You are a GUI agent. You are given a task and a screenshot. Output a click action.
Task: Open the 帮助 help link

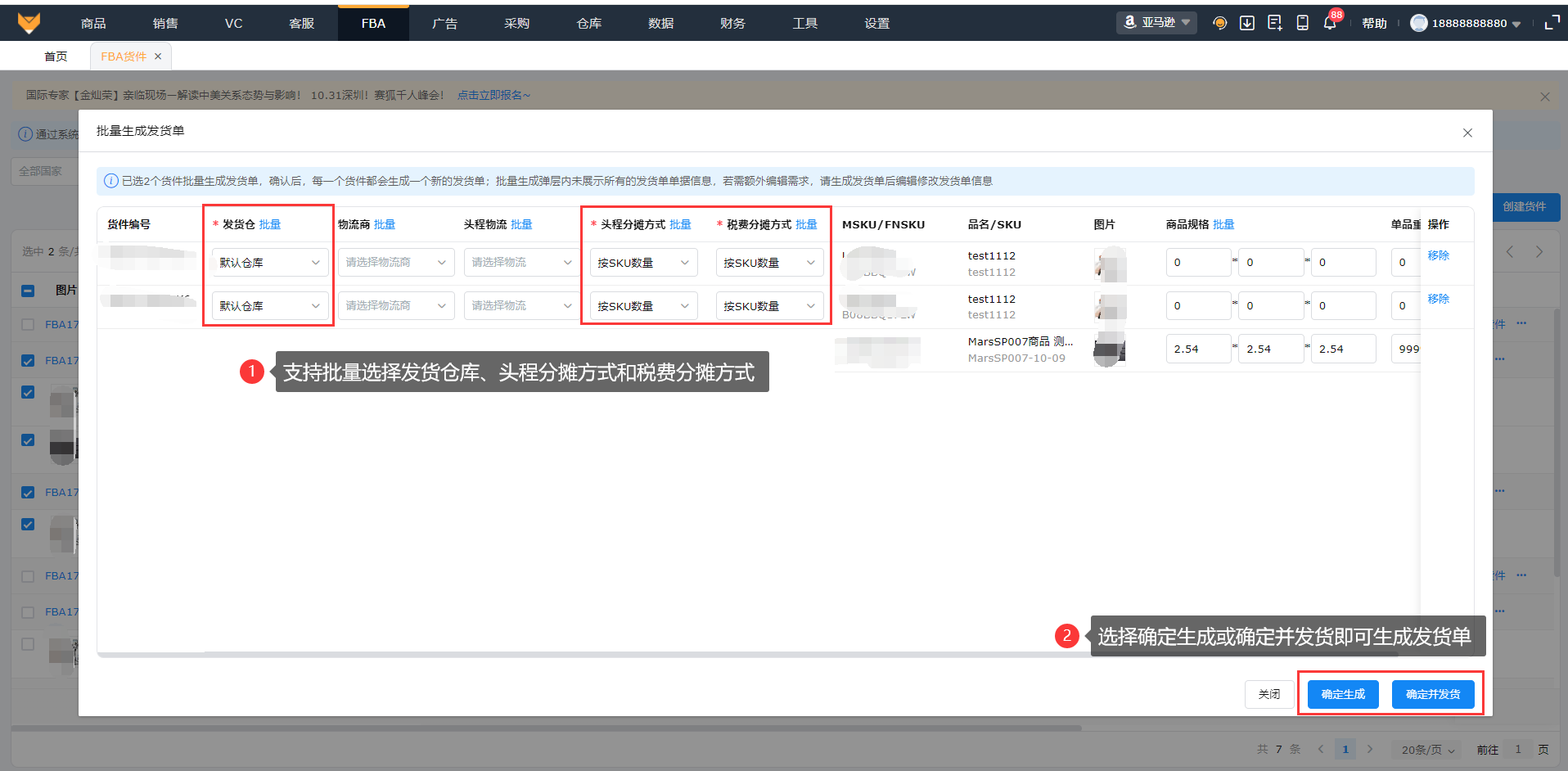coord(1375,23)
